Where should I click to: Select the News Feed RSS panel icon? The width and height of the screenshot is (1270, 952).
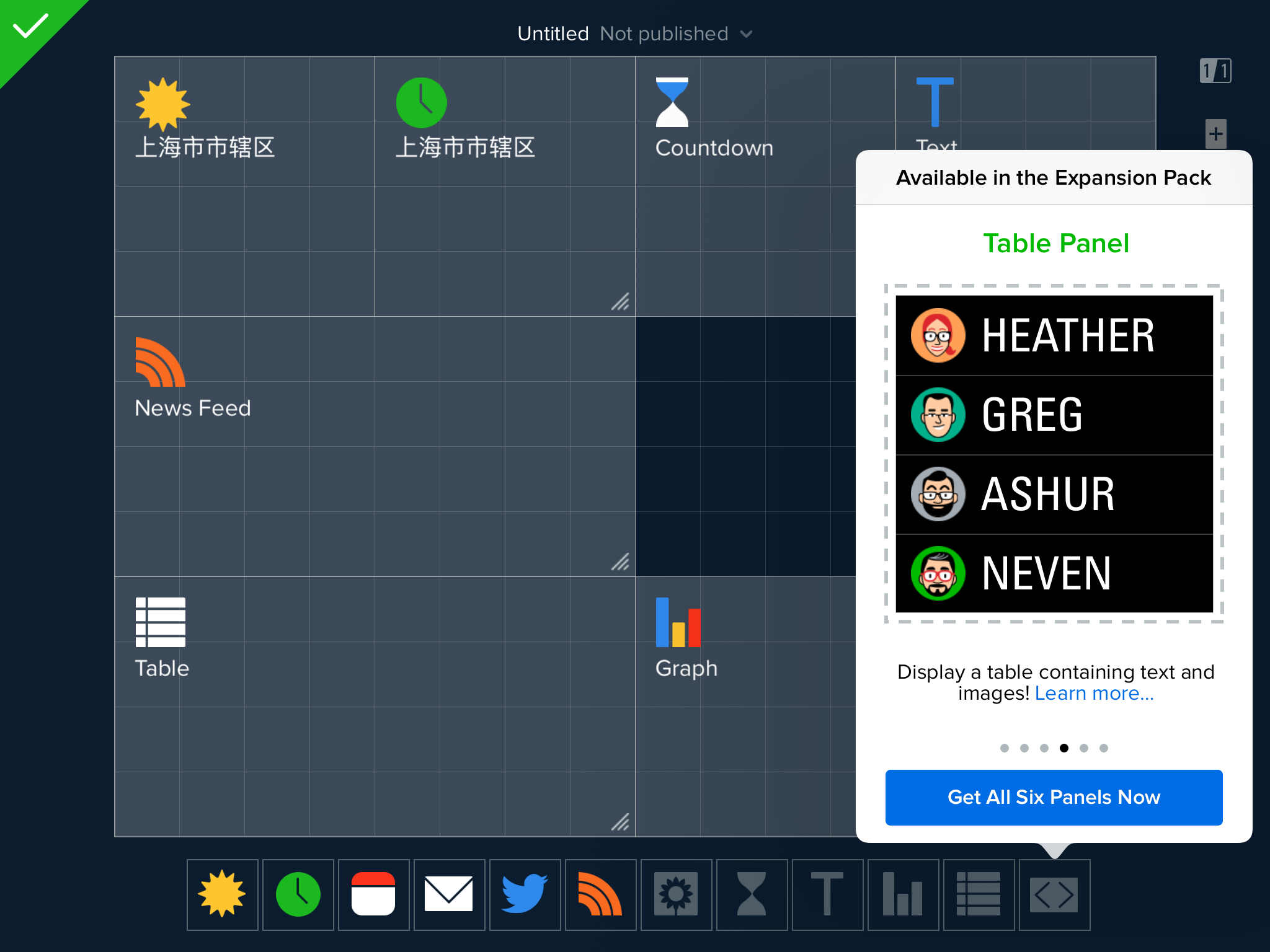160,362
